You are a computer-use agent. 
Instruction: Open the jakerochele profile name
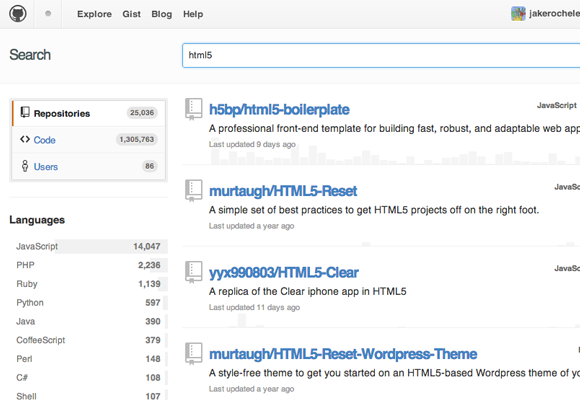554,14
